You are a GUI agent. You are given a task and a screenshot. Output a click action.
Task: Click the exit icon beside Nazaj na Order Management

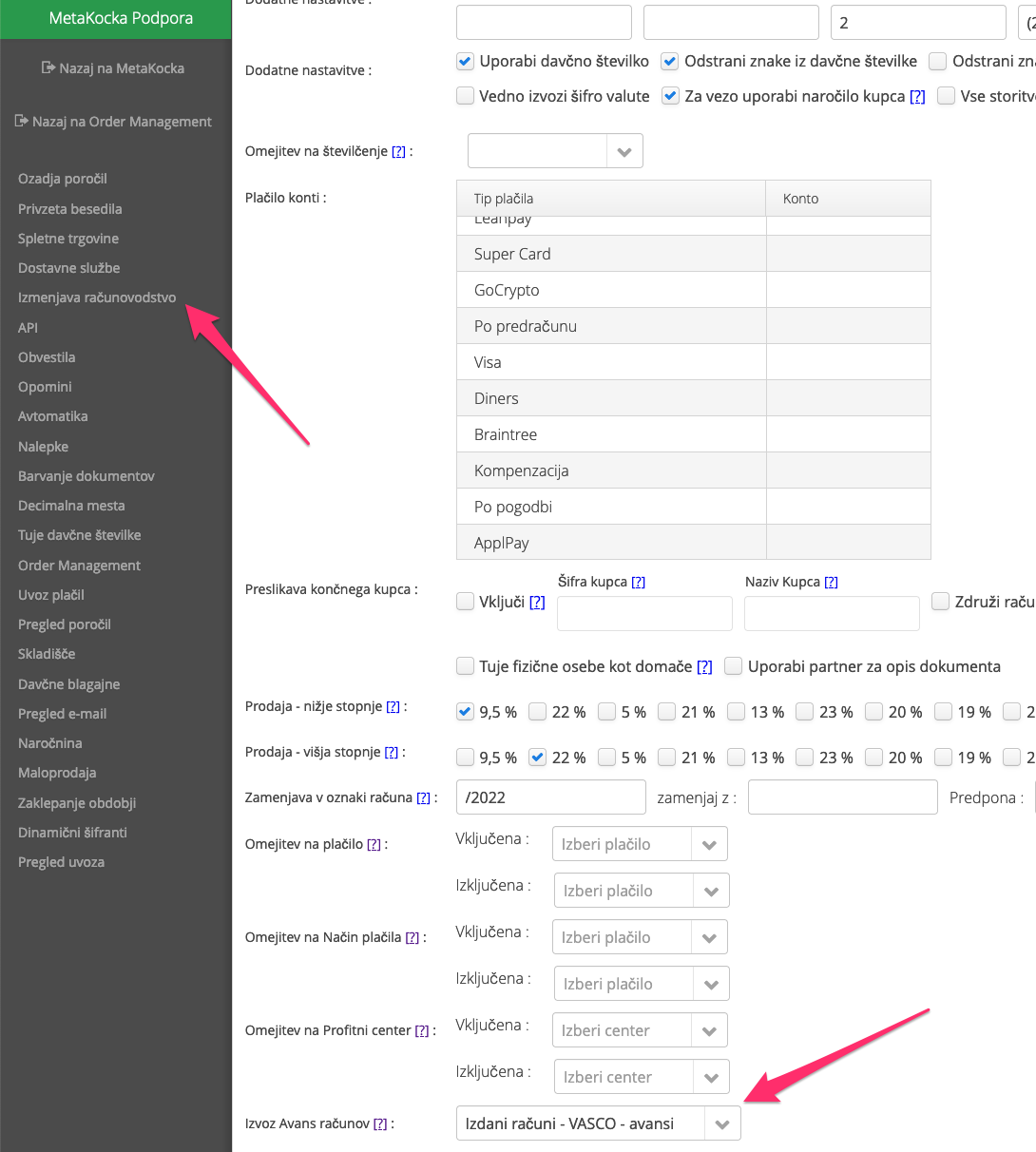(22, 122)
